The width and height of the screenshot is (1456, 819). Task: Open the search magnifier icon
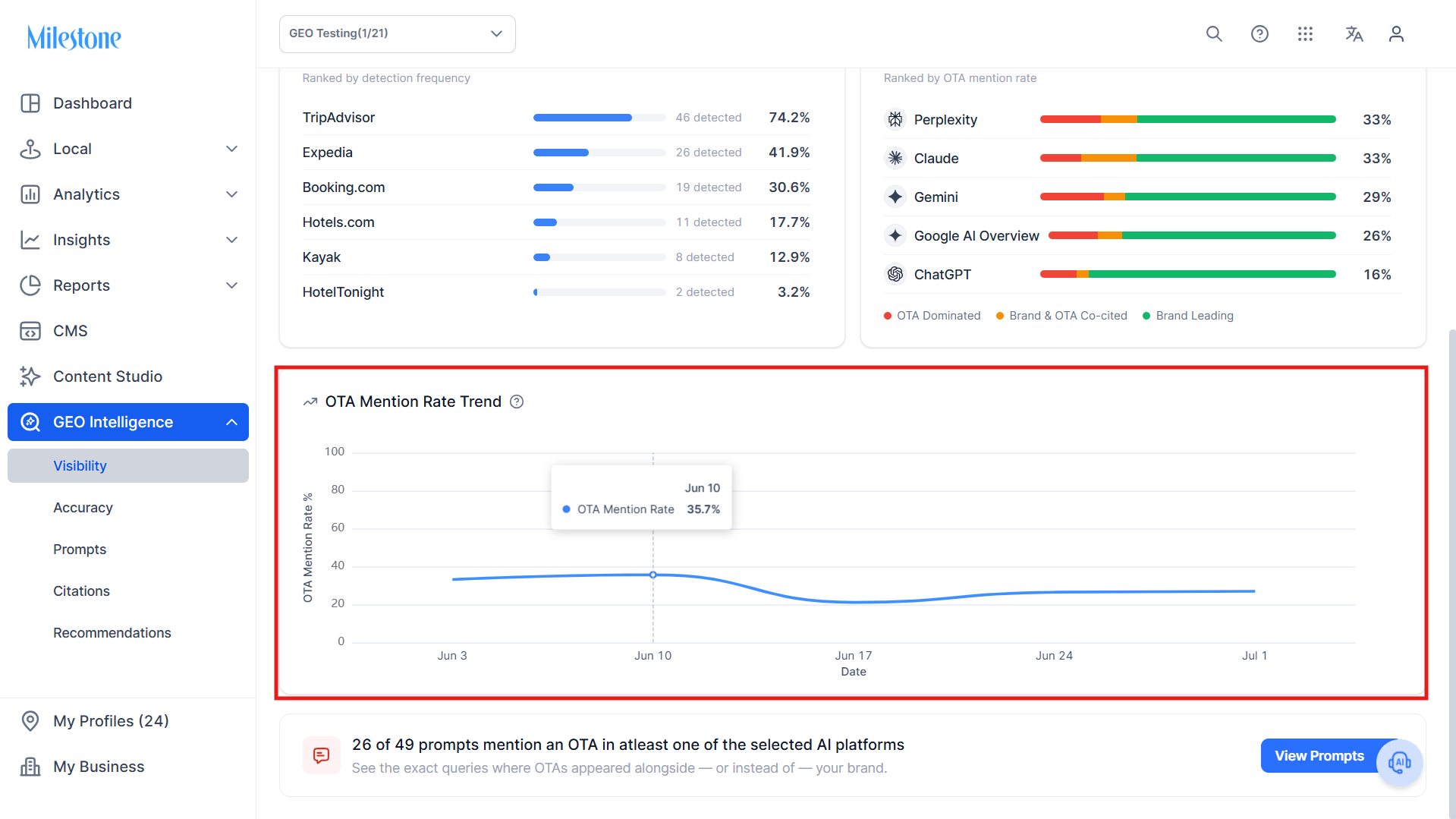(1214, 34)
